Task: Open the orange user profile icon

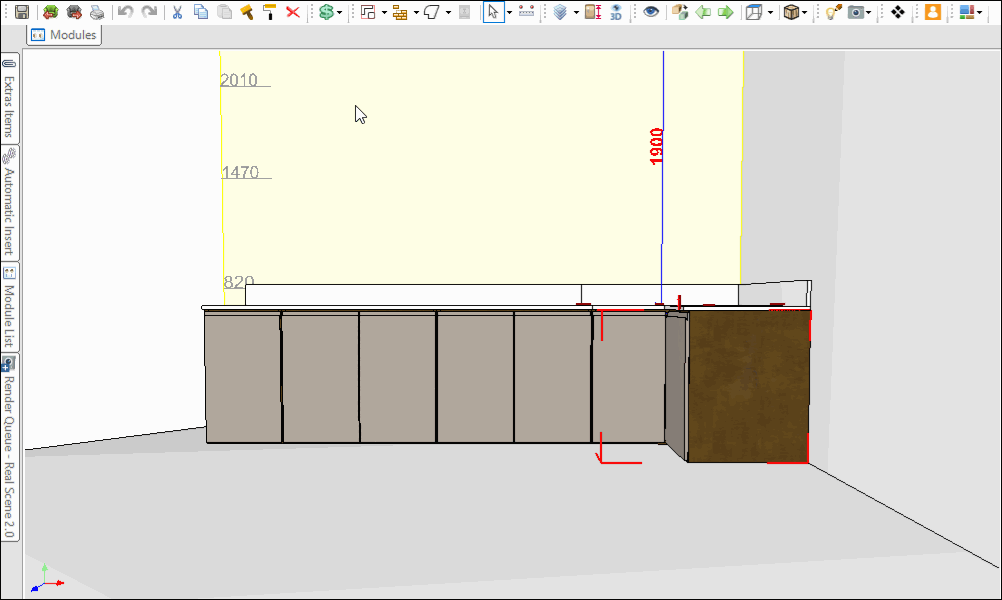Action: point(932,12)
